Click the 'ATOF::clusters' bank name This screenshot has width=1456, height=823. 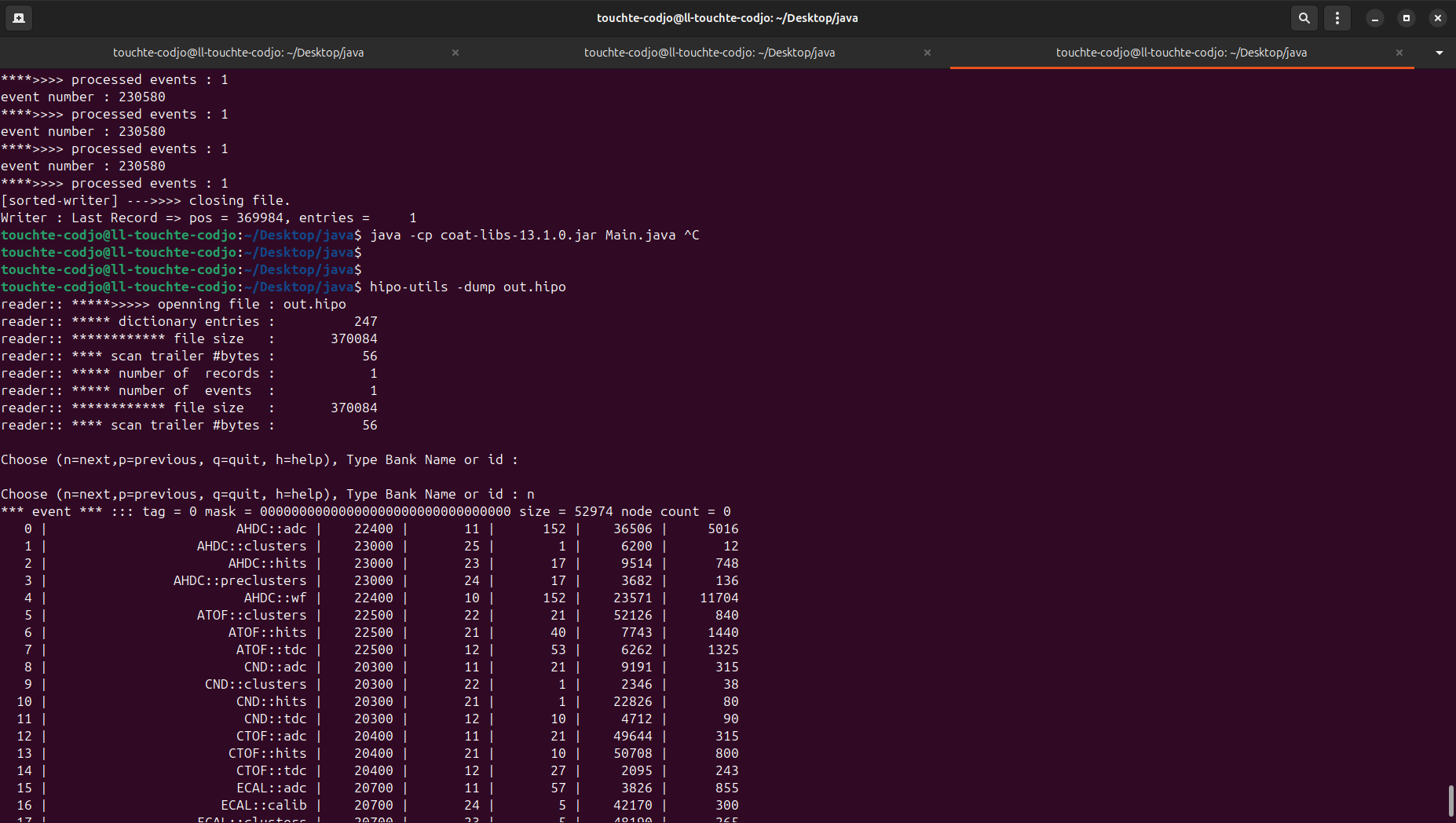click(x=252, y=615)
